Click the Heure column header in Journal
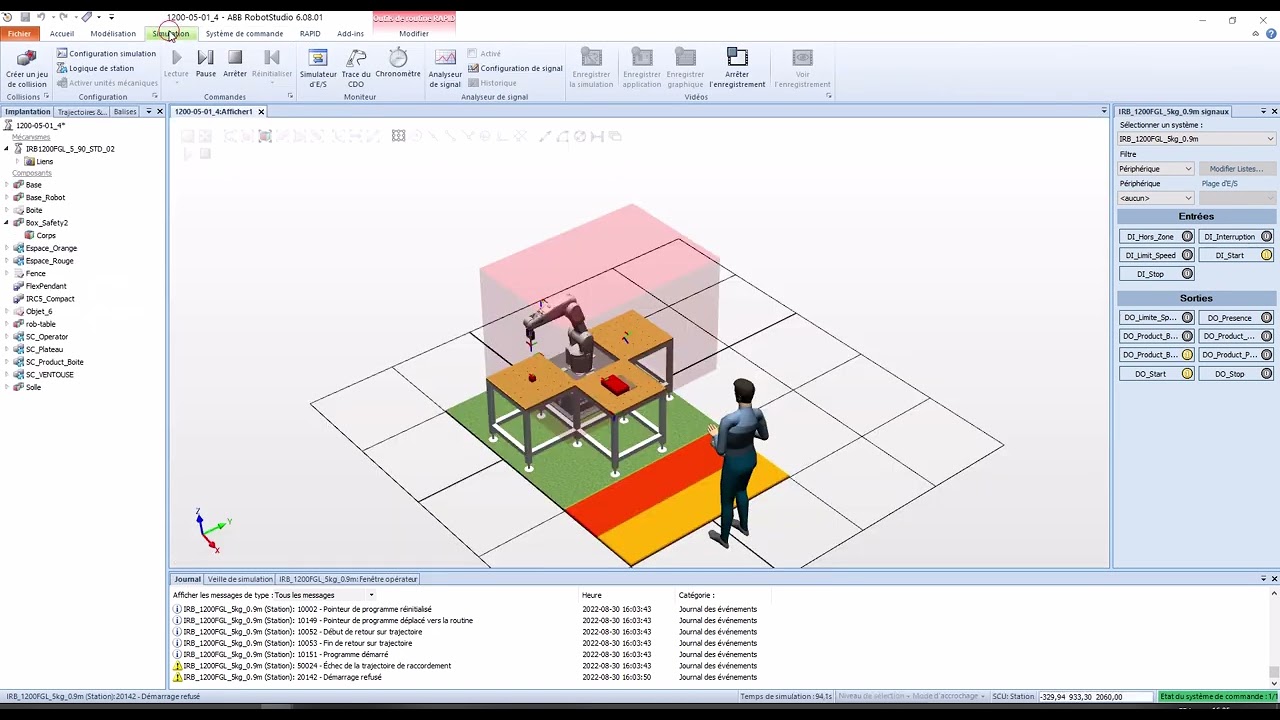The width and height of the screenshot is (1280, 720). (x=592, y=595)
